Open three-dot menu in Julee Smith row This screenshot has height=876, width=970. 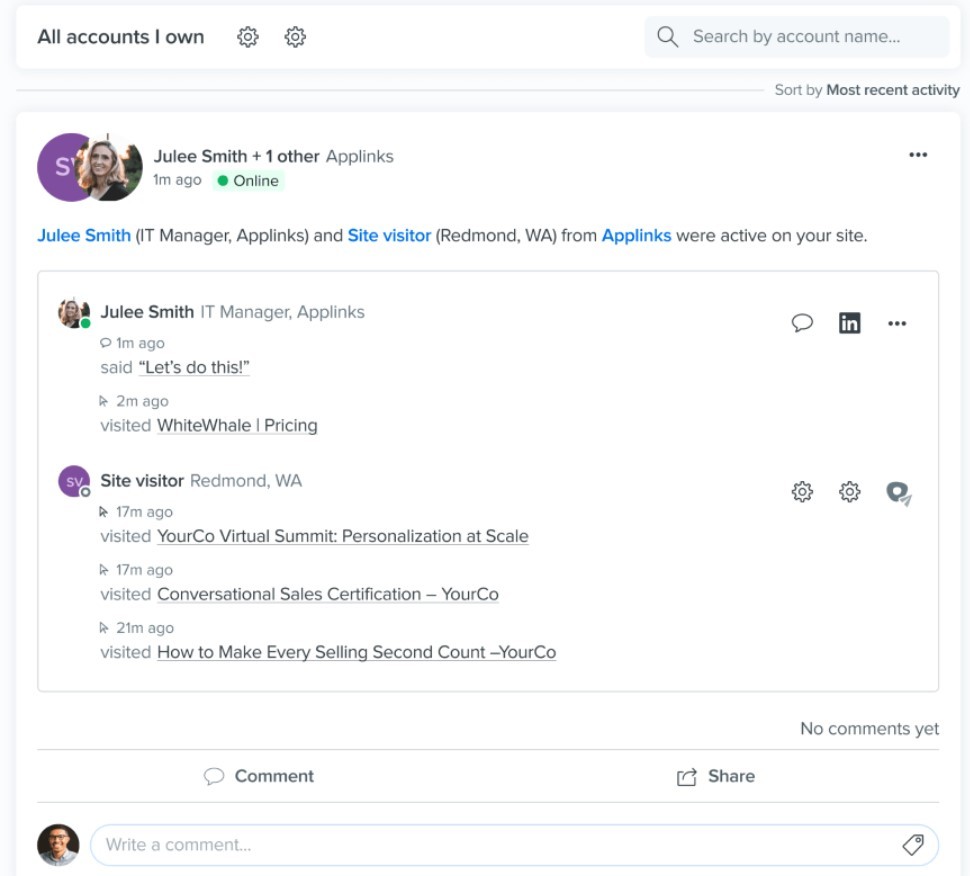(x=897, y=323)
